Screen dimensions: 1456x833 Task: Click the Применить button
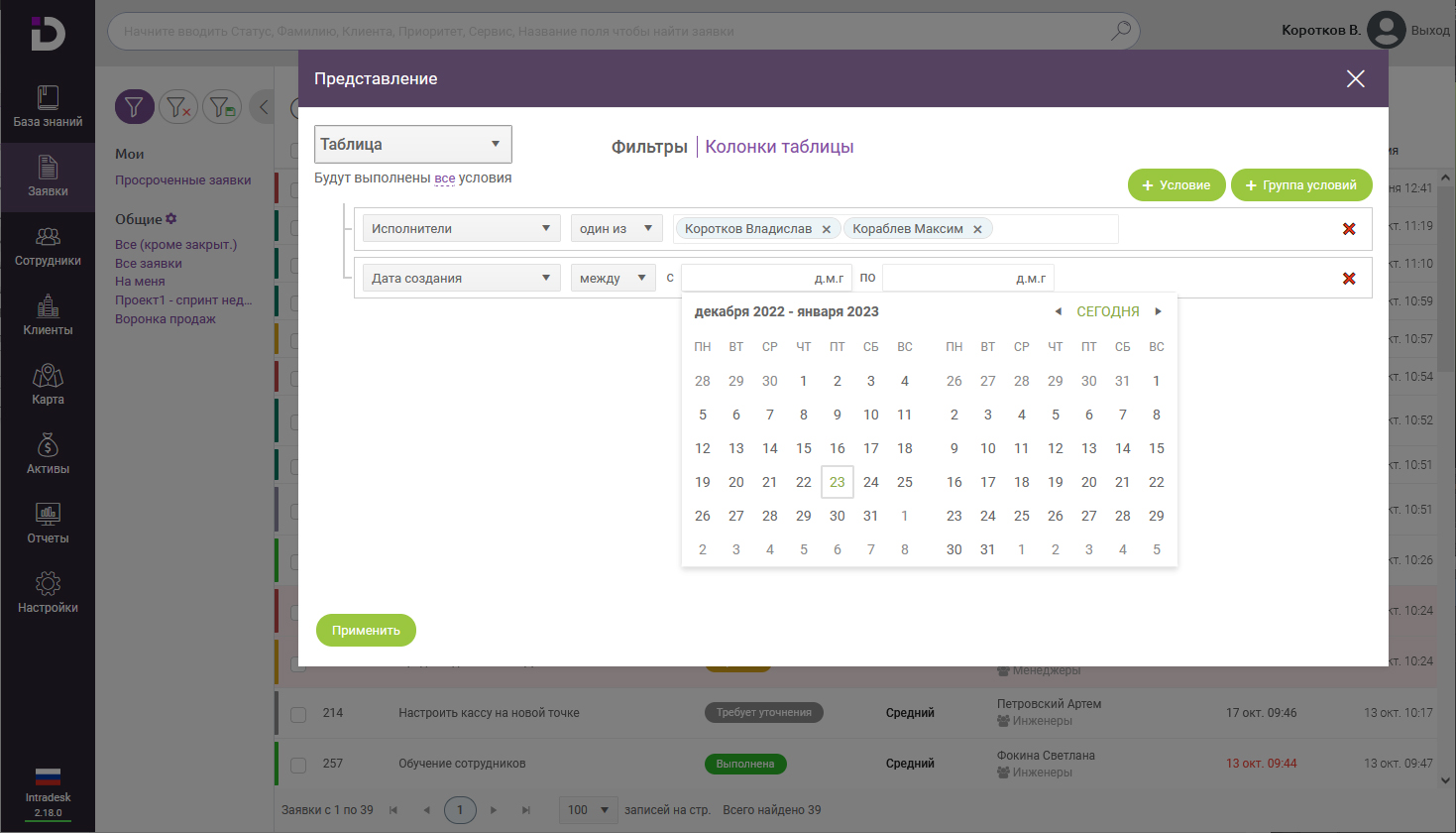pyautogui.click(x=366, y=630)
